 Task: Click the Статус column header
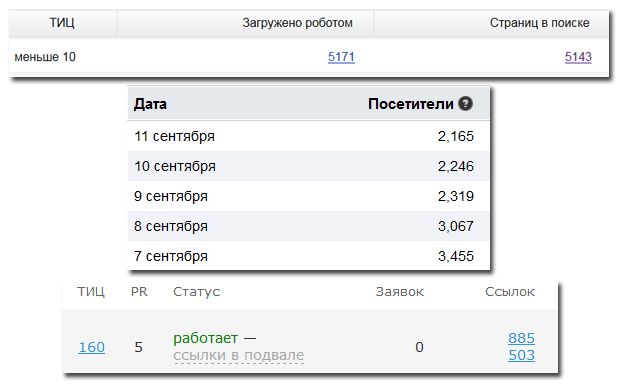(x=196, y=292)
